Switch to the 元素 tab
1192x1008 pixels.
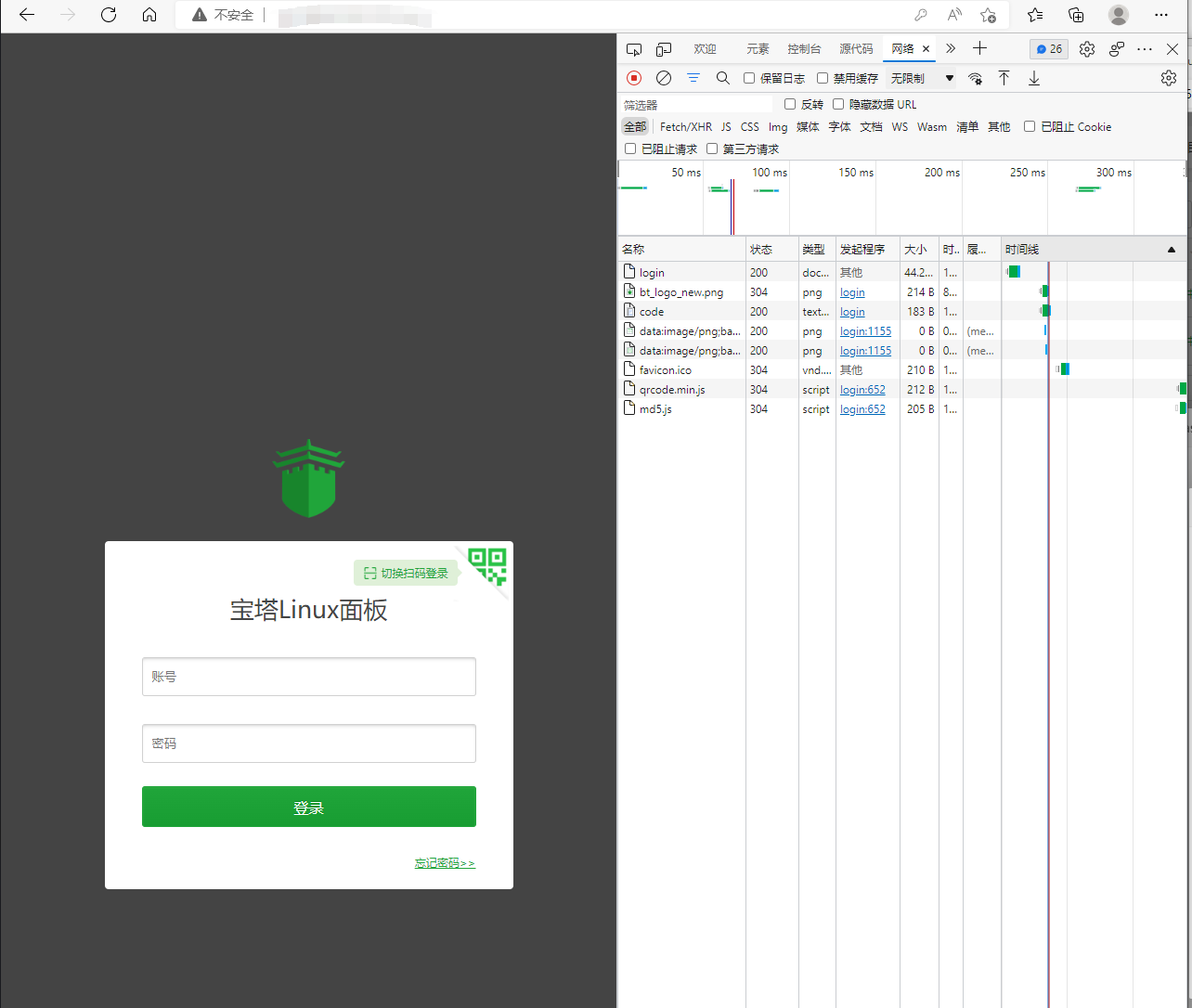(758, 49)
